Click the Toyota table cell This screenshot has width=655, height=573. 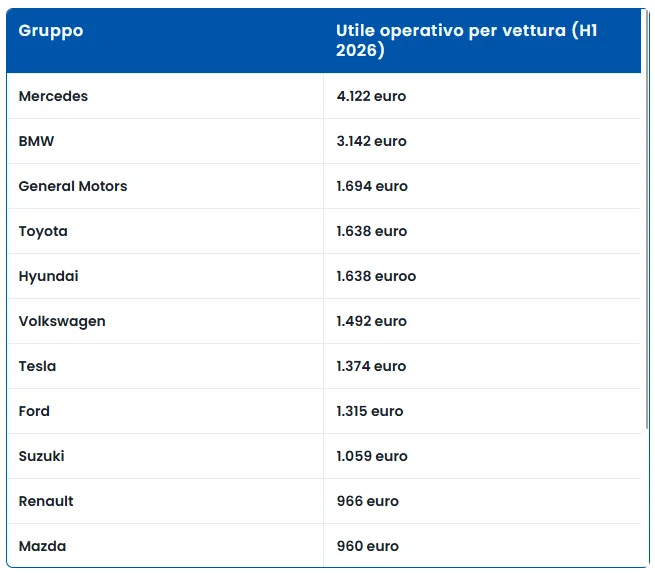pyautogui.click(x=43, y=231)
